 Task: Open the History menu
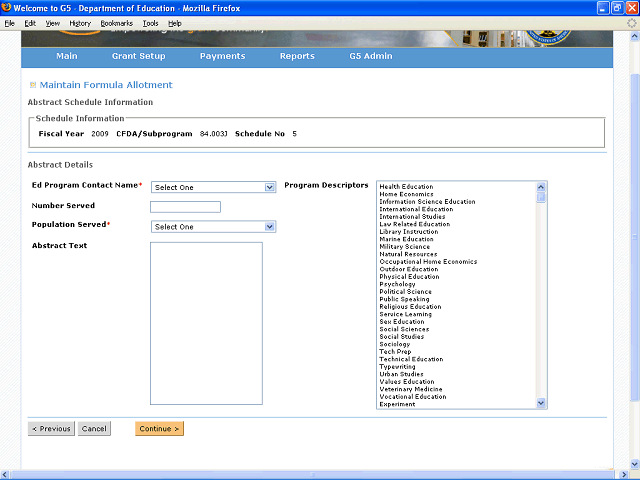tap(80, 23)
